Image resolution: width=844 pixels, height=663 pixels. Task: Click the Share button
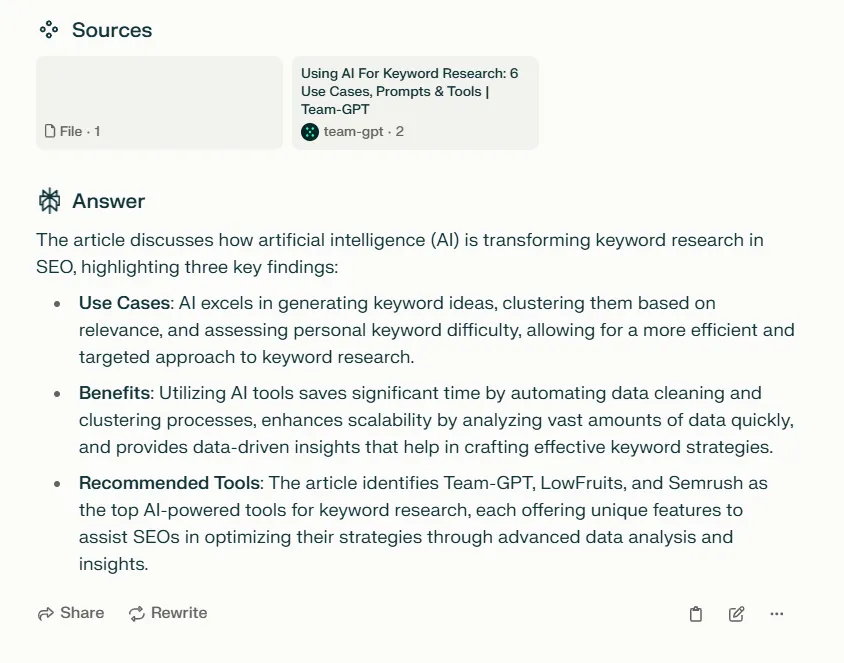point(71,613)
